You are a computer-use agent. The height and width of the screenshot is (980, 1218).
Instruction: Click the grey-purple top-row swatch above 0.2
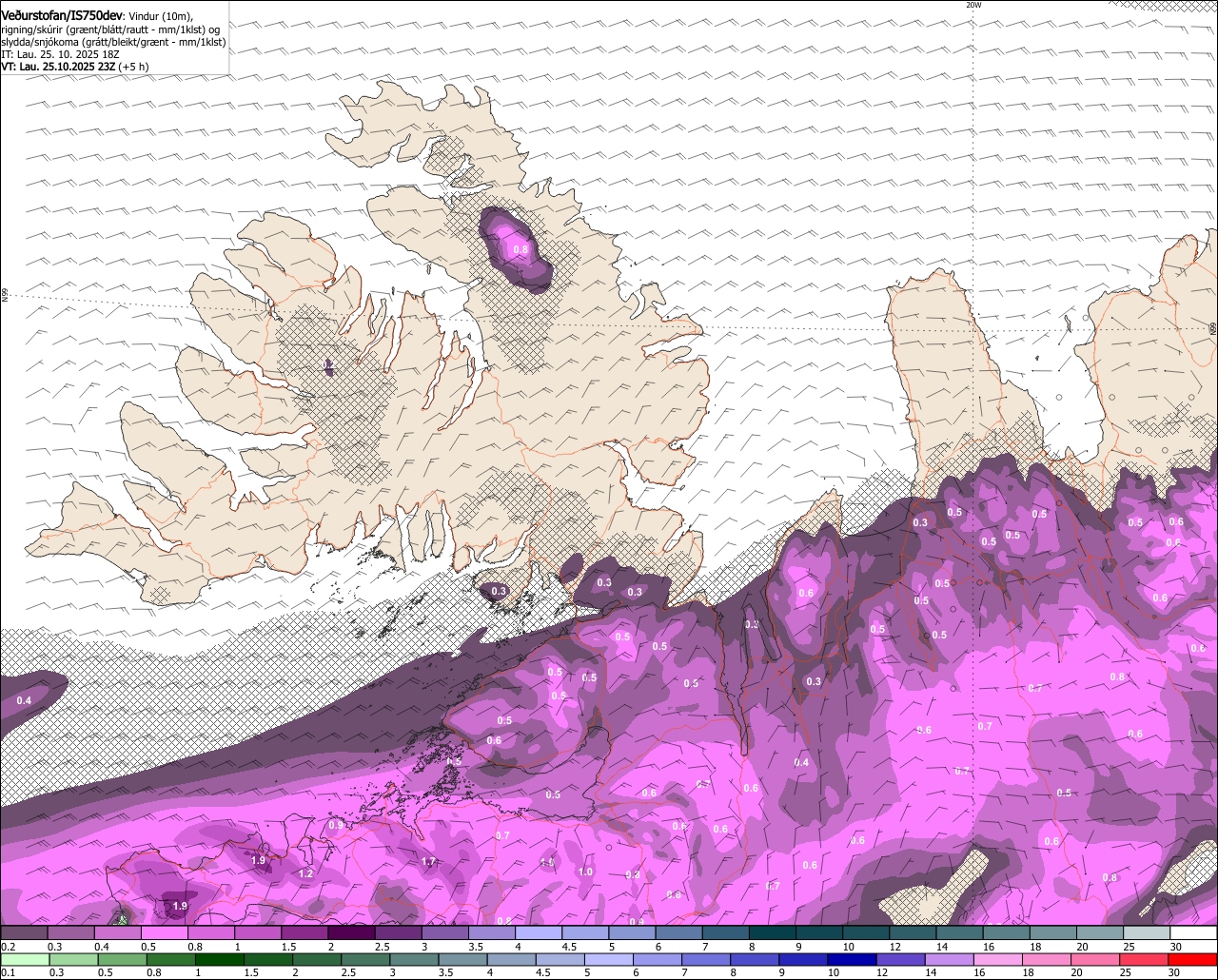24,932
